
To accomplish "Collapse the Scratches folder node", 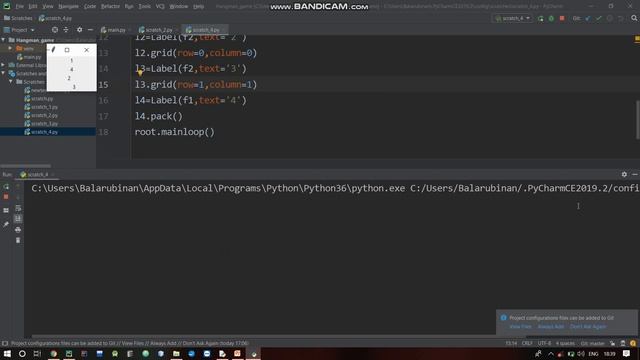I will pos(11,82).
